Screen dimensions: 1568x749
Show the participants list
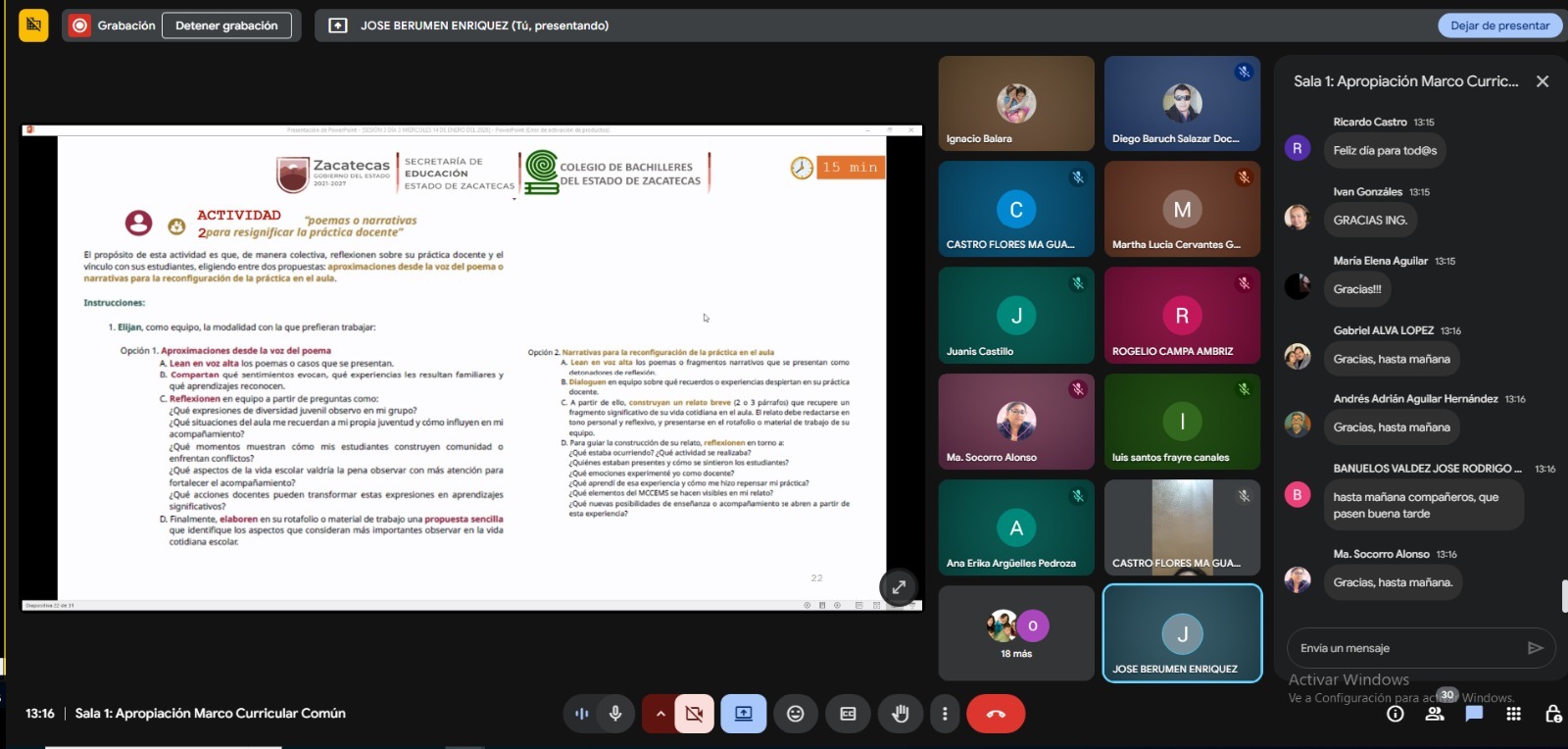coord(1435,714)
